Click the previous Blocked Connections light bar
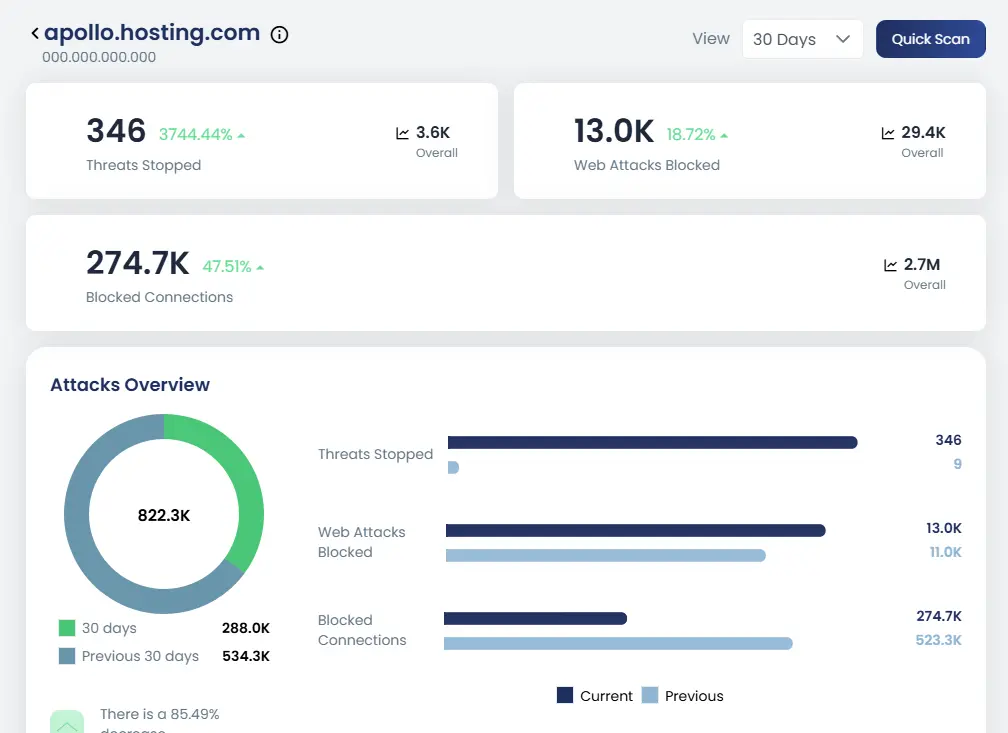 [x=618, y=643]
